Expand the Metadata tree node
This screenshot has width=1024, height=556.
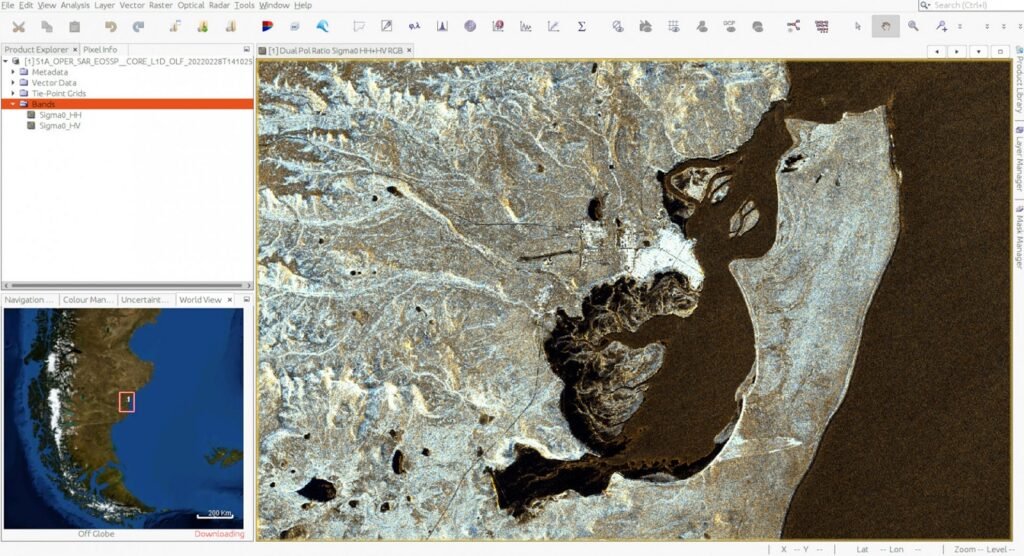tap(13, 72)
